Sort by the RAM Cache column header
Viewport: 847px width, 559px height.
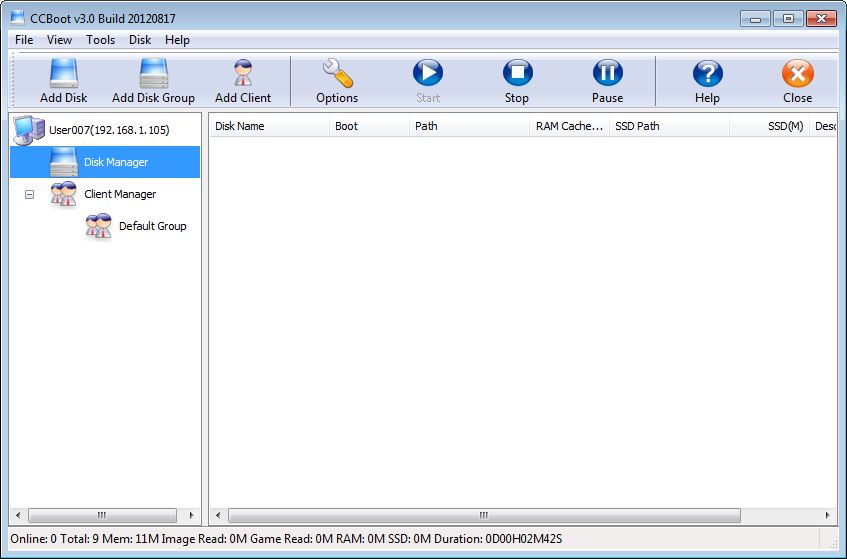pos(569,126)
